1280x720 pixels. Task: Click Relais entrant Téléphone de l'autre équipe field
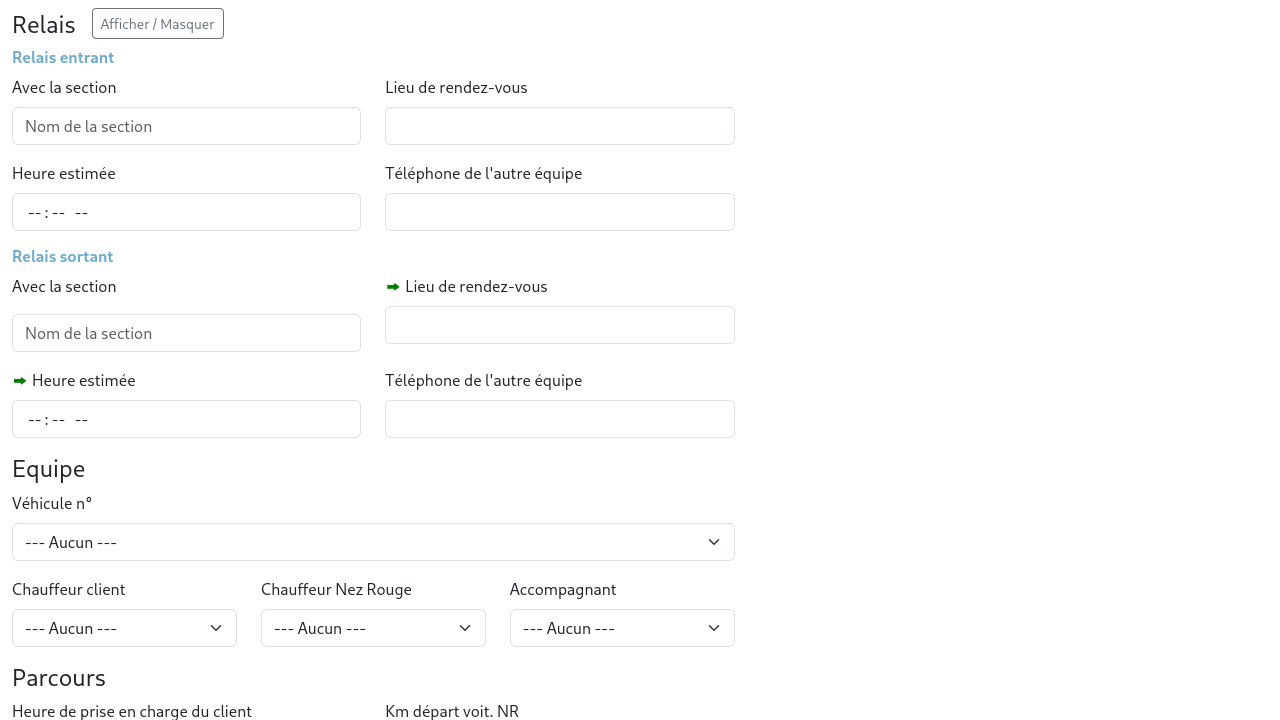(x=559, y=212)
